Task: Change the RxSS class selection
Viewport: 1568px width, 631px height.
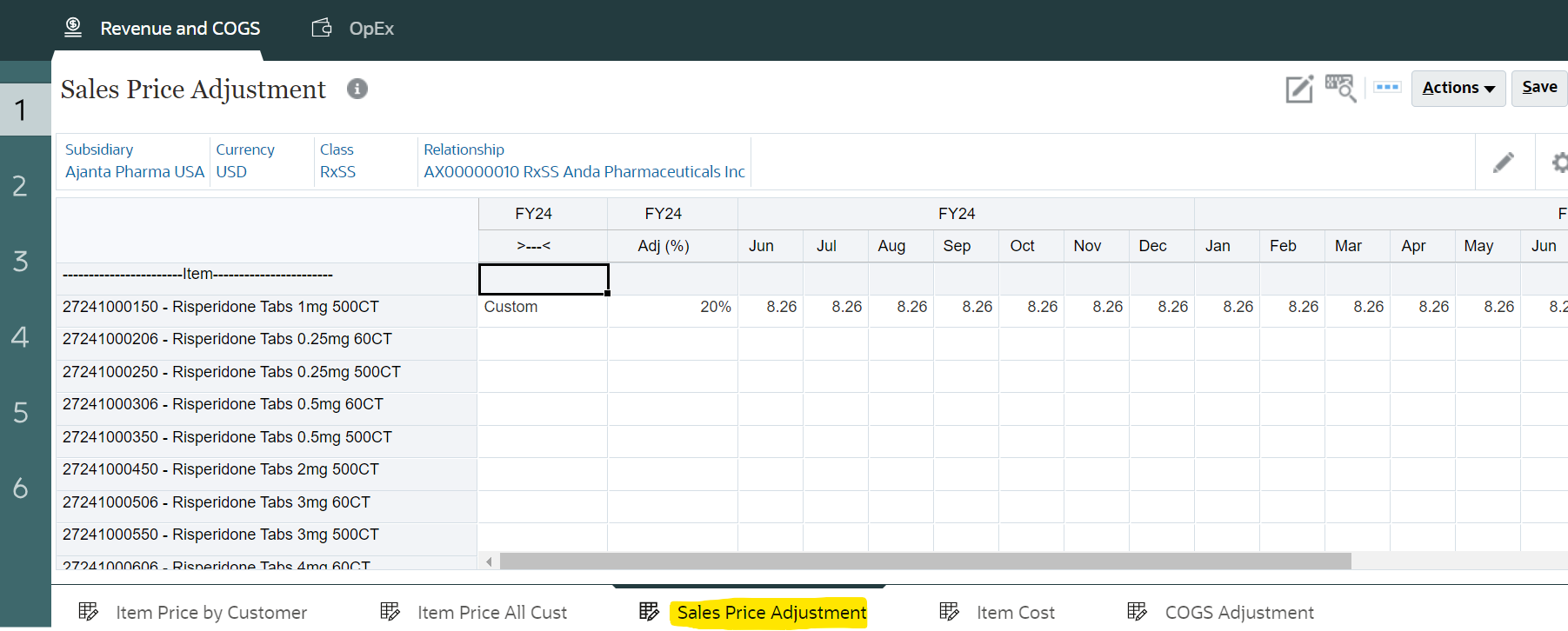Action: (x=337, y=172)
